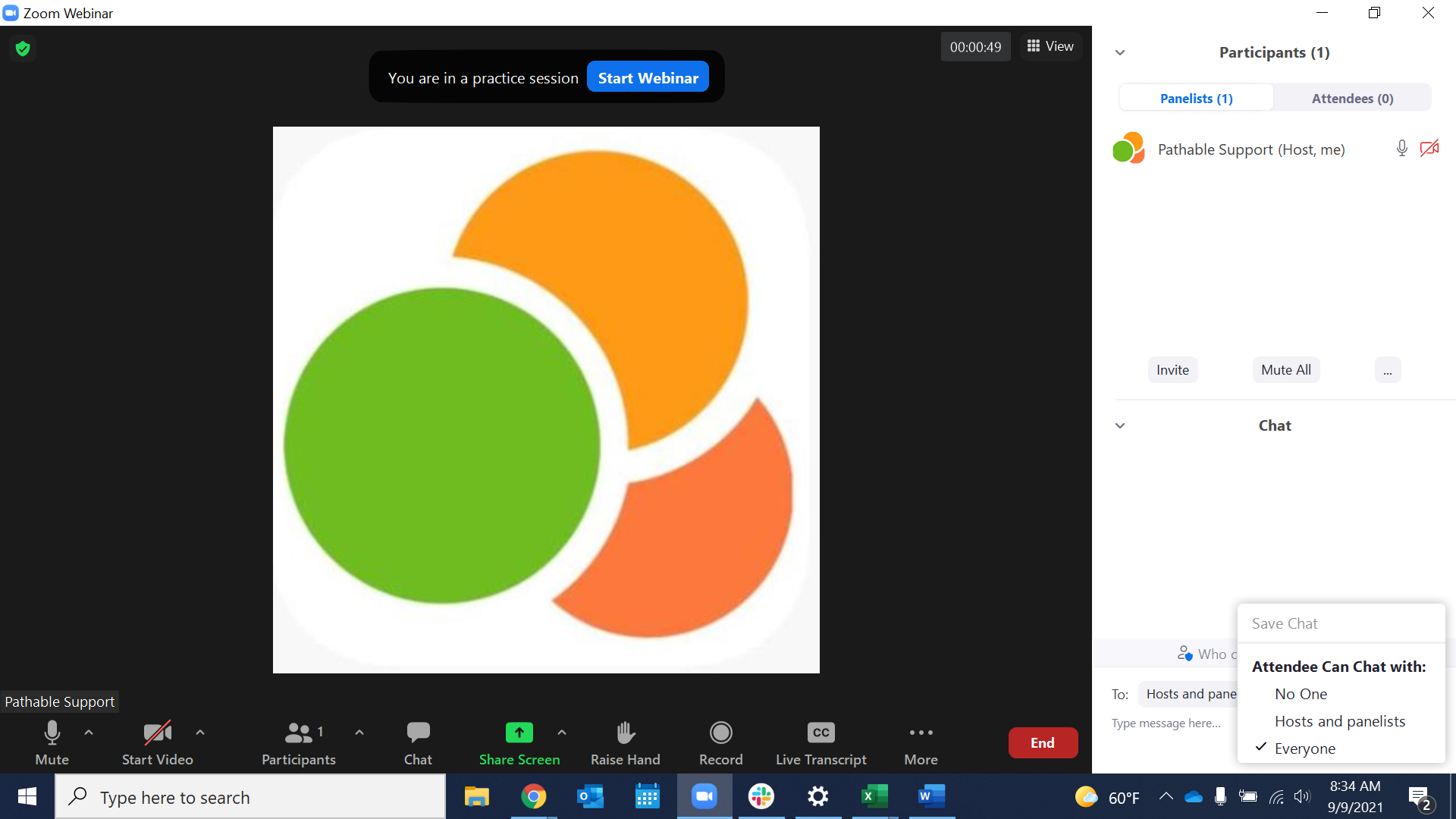Open the Participants panel from the toolbar
The height and width of the screenshot is (819, 1456).
[x=298, y=743]
